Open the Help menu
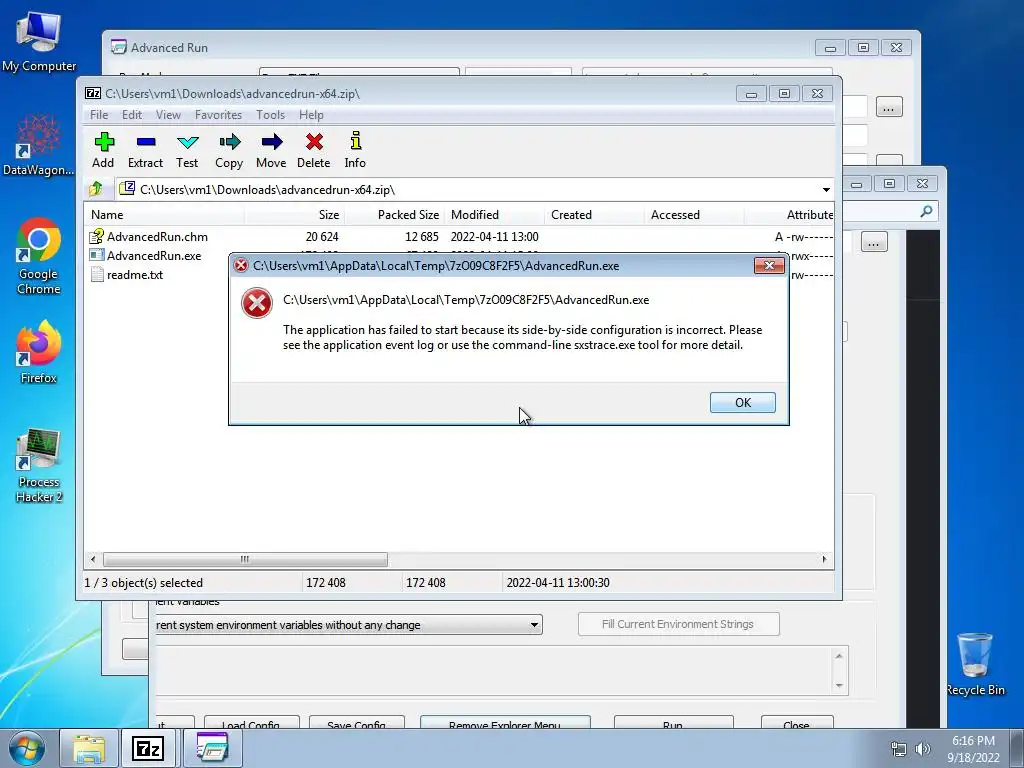Screen dimensions: 1024x768 [311, 115]
